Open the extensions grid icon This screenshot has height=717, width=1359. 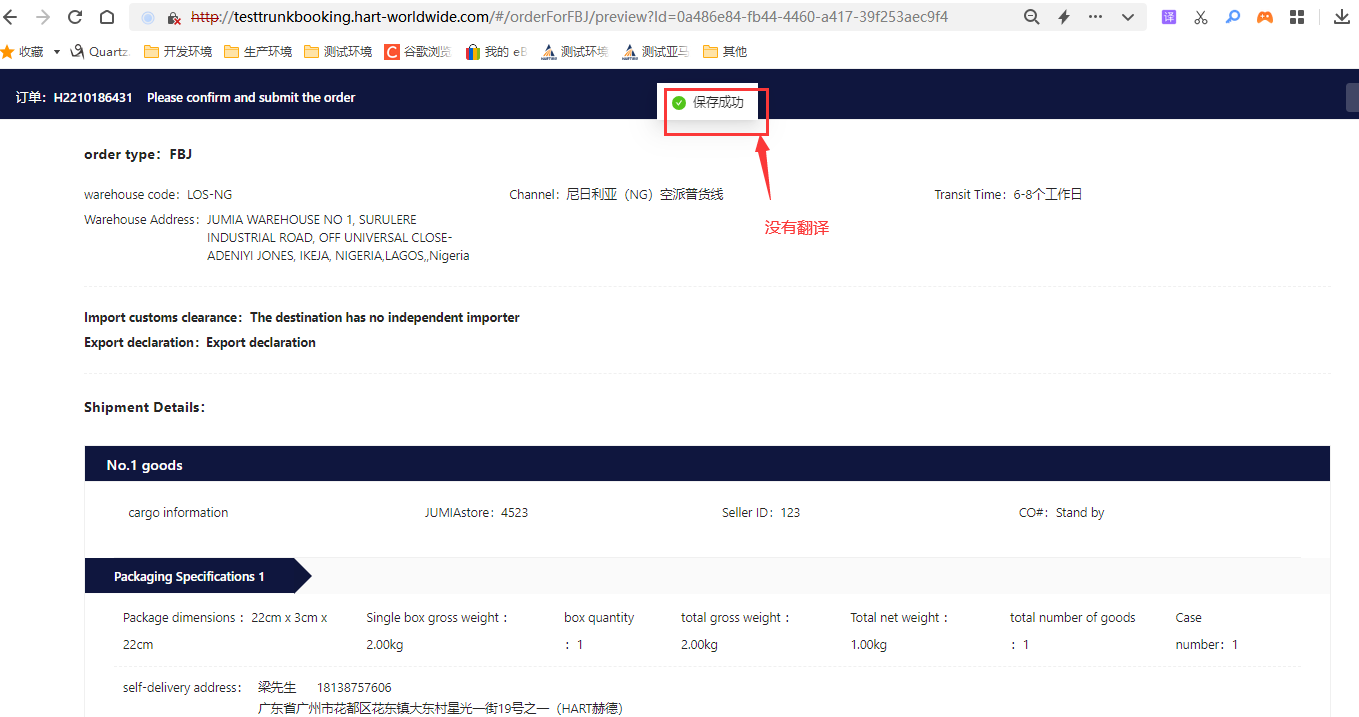pyautogui.click(x=1297, y=17)
